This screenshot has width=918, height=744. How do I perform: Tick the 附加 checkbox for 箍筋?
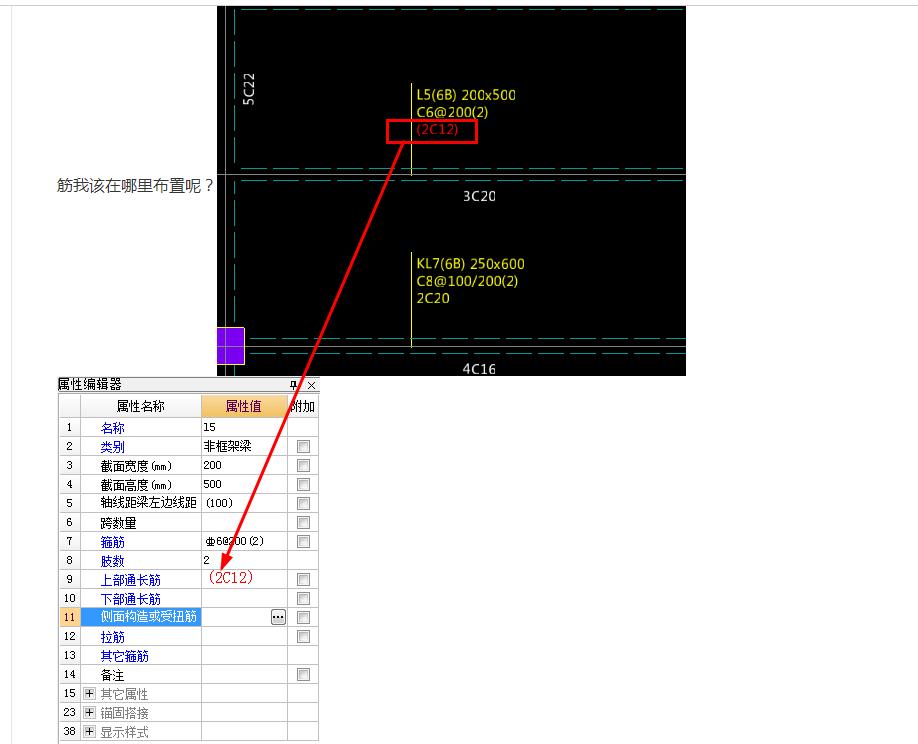click(303, 541)
